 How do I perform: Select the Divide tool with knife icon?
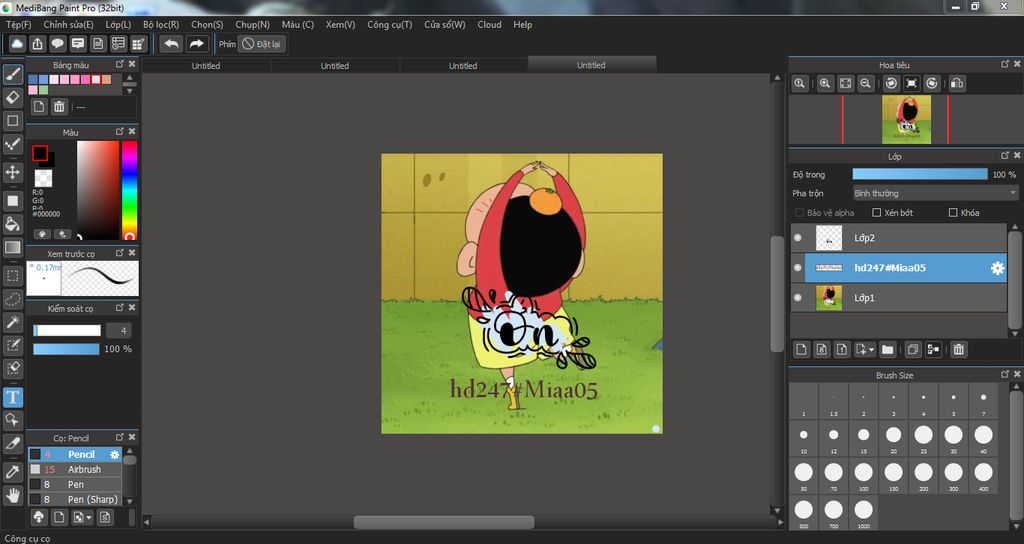click(12, 443)
